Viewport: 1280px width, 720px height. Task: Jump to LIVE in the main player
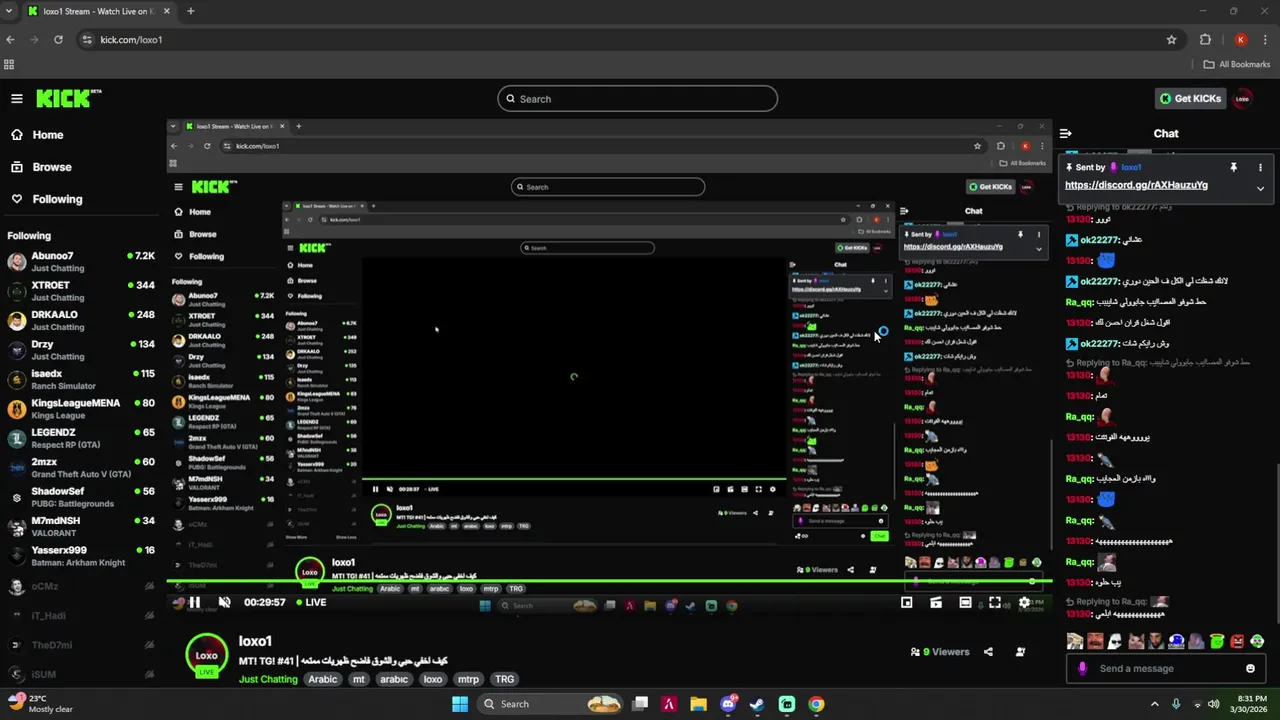point(311,602)
